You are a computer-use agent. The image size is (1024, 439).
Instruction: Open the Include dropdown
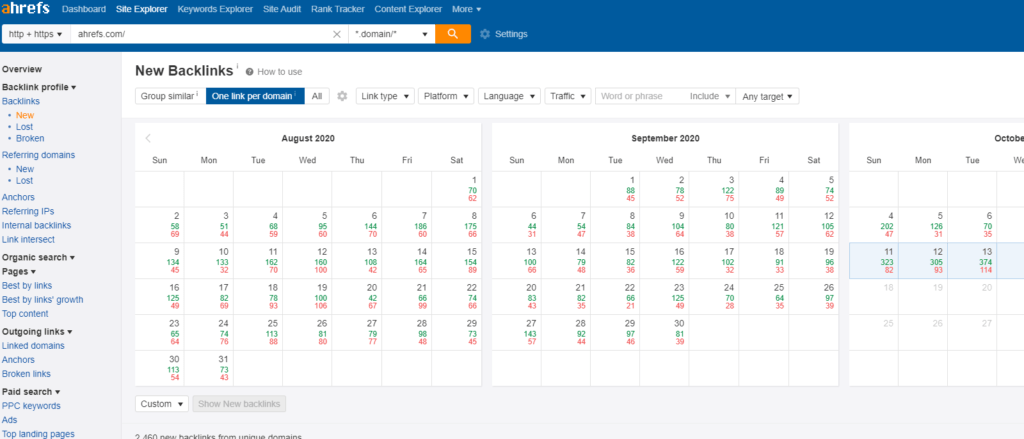tap(709, 96)
